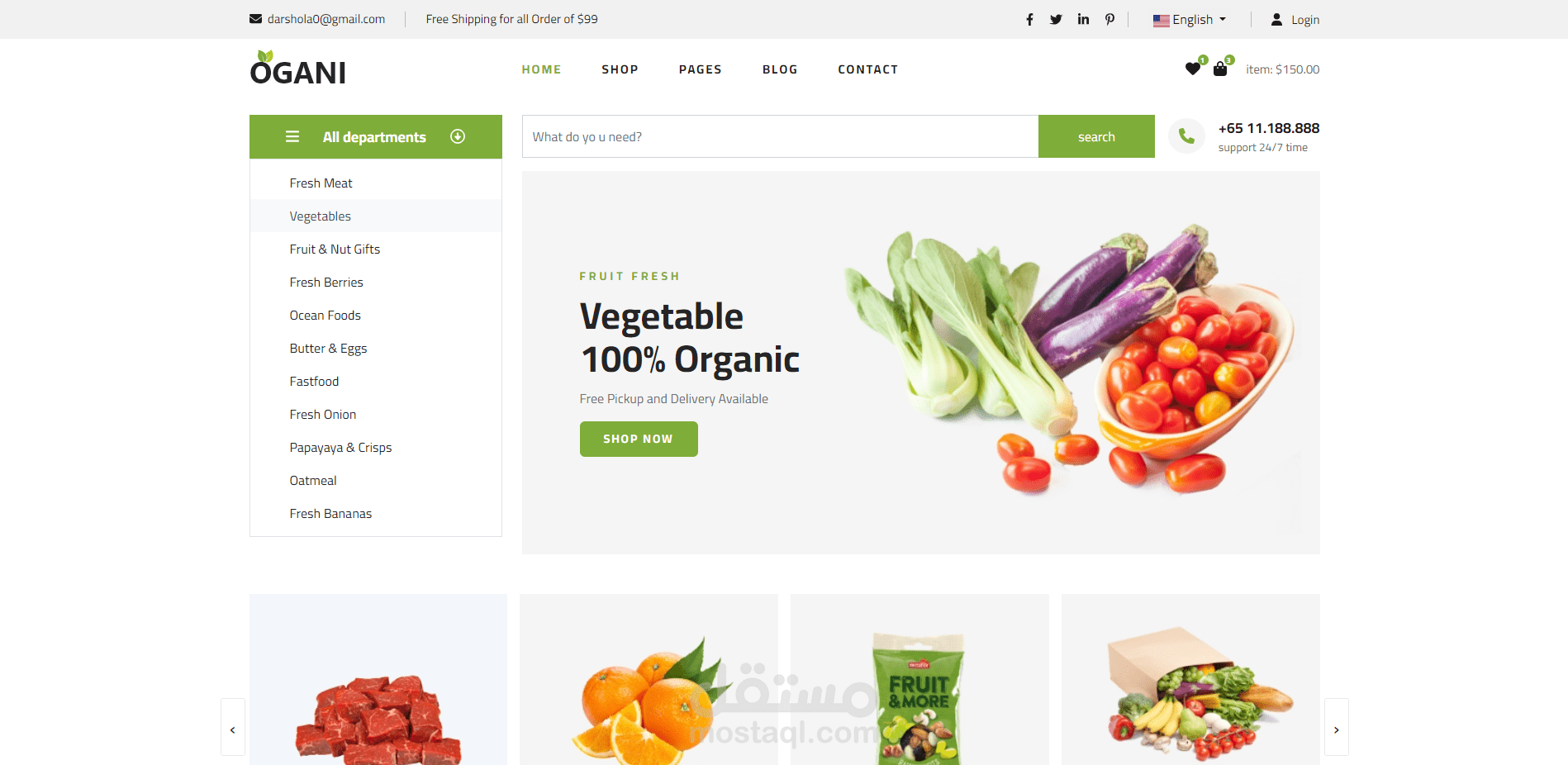View wishlist via the heart icon

click(x=1193, y=69)
